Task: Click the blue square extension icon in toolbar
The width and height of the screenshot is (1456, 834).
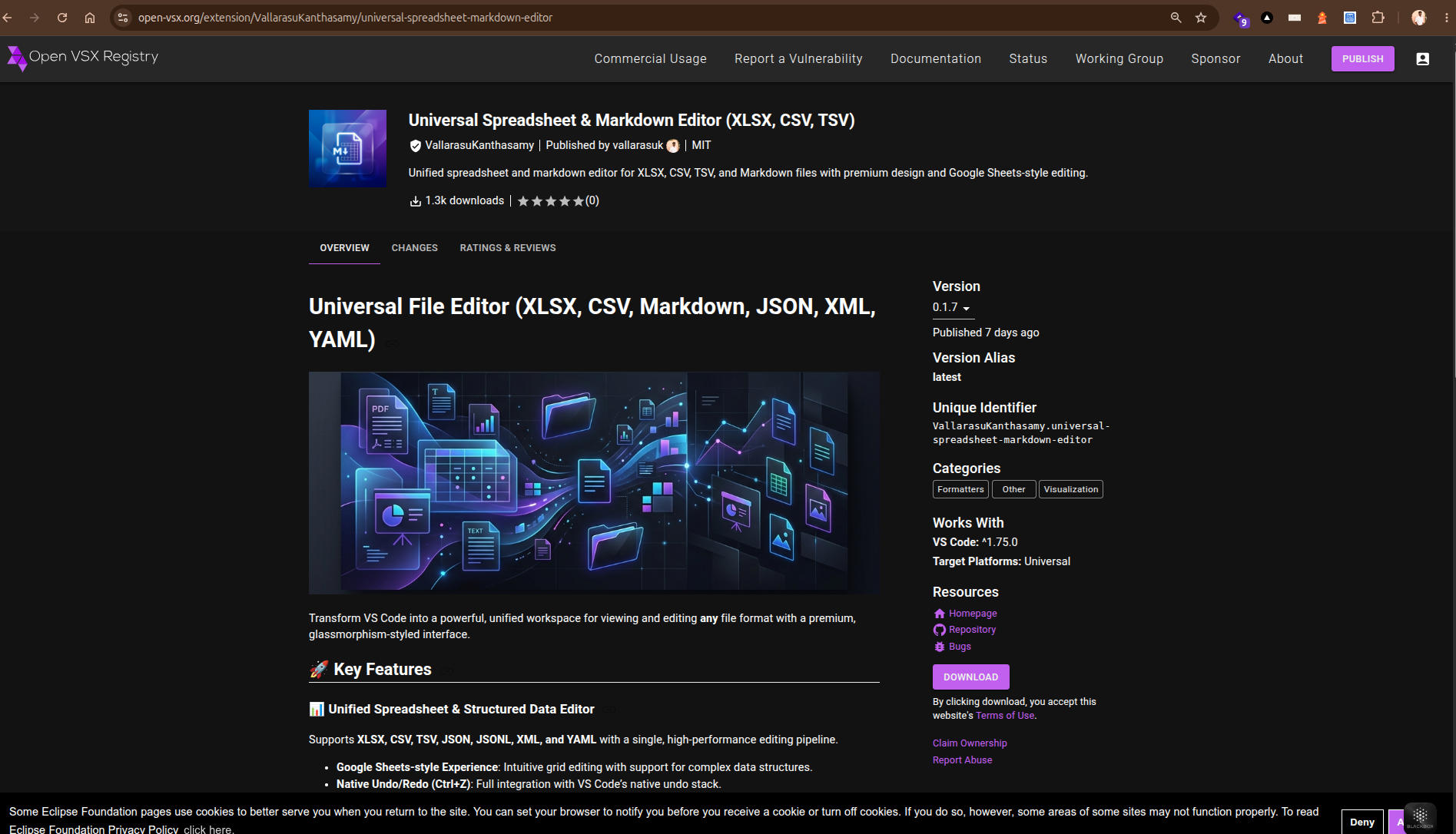Action: pos(1350,18)
